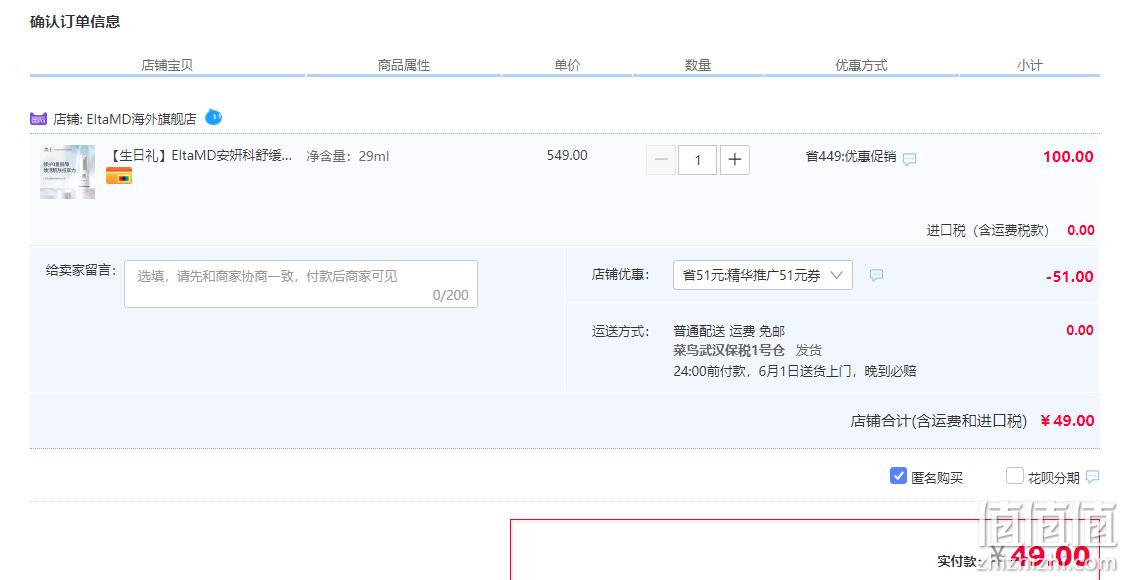Open the 省51元:精华推广51元券 dropdown
Screen dimensions: 1126x580
coord(763,275)
